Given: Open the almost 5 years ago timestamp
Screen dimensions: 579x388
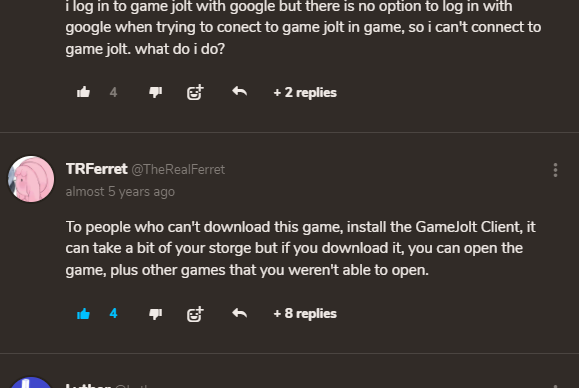Looking at the screenshot, I should (x=120, y=192).
